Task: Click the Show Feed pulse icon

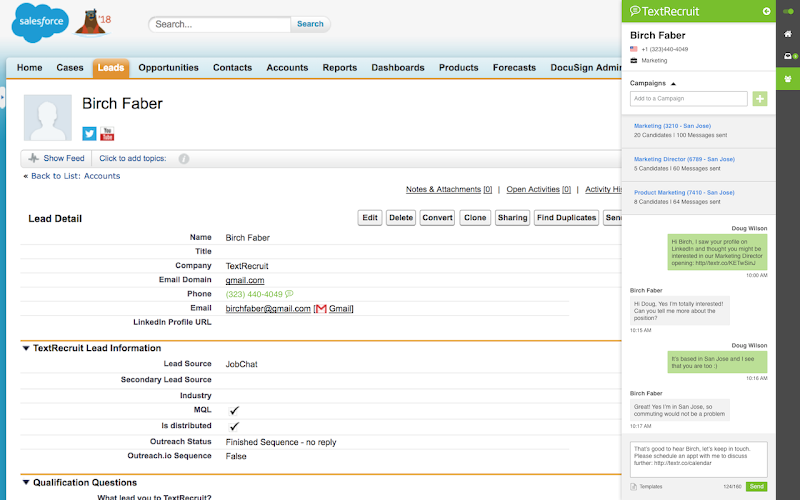Action: click(34, 158)
